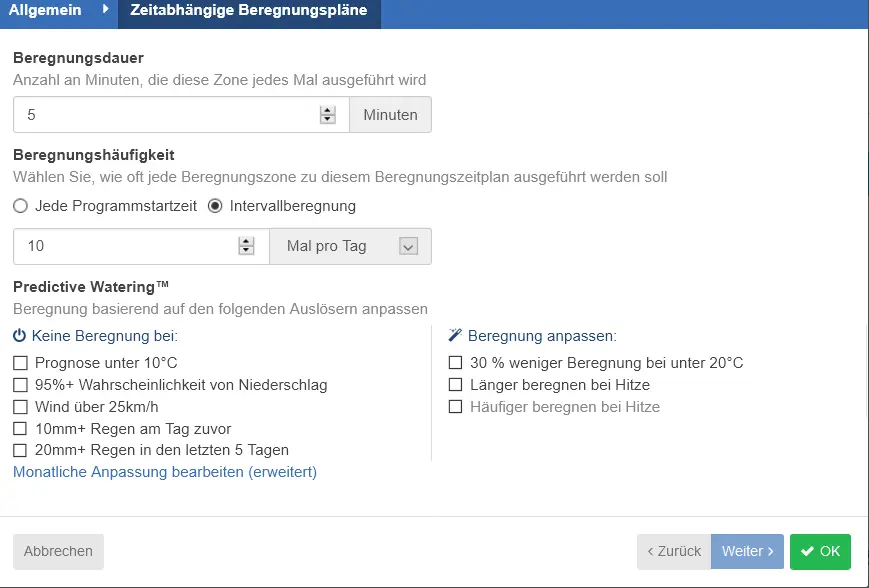The image size is (869, 588).
Task: Click inside the Beregnungsdauer minutes field
Action: pos(165,115)
